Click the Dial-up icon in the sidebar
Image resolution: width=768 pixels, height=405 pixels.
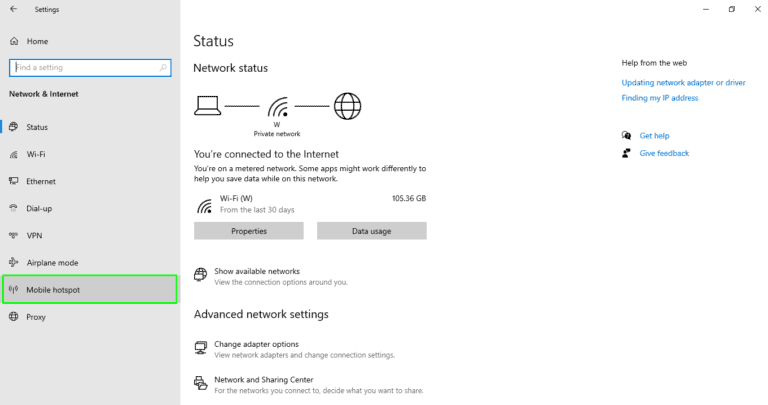click(14, 208)
